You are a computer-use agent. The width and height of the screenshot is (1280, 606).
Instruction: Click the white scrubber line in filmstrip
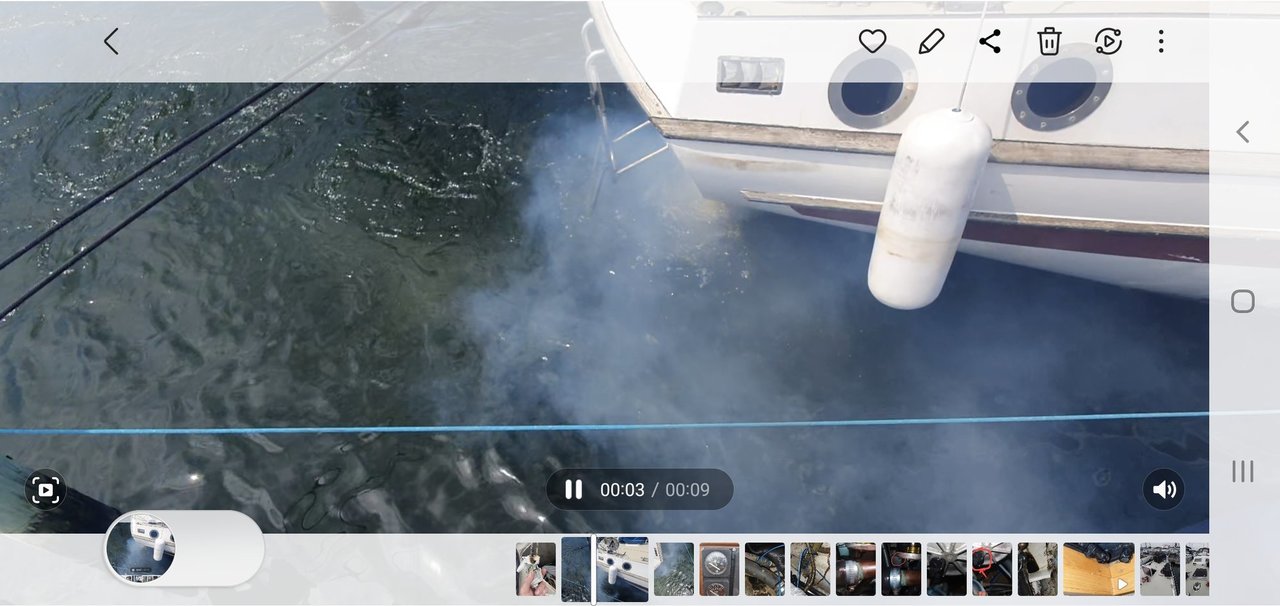[x=594, y=570]
